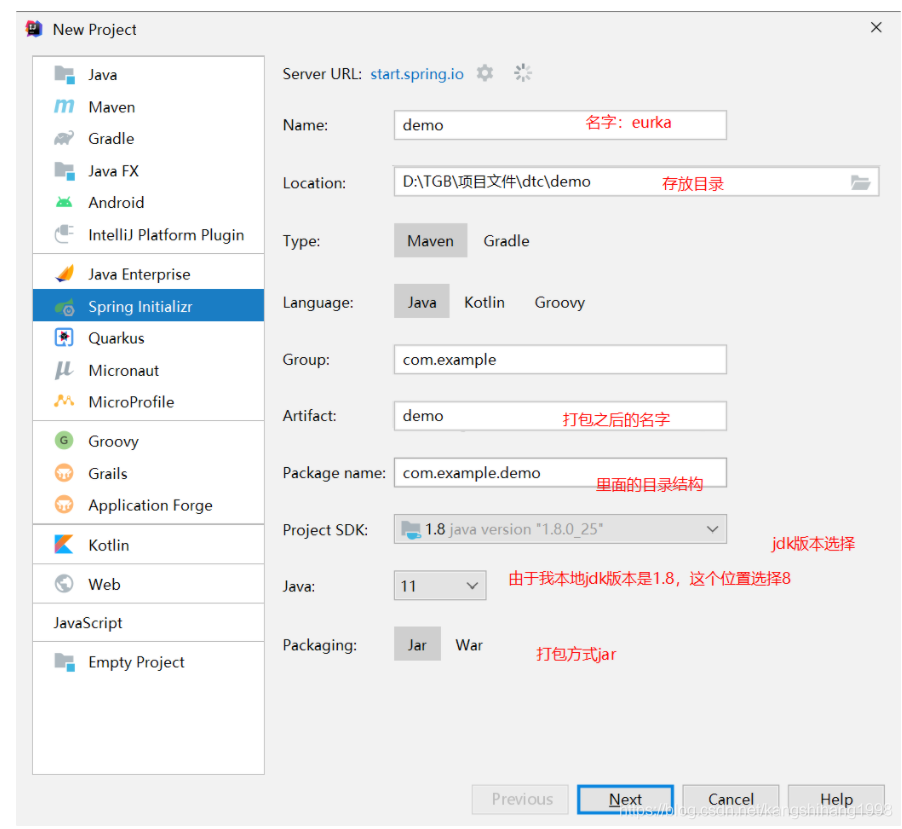Select JavaScript in project type list
Image resolution: width=902 pixels, height=829 pixels.
point(87,622)
